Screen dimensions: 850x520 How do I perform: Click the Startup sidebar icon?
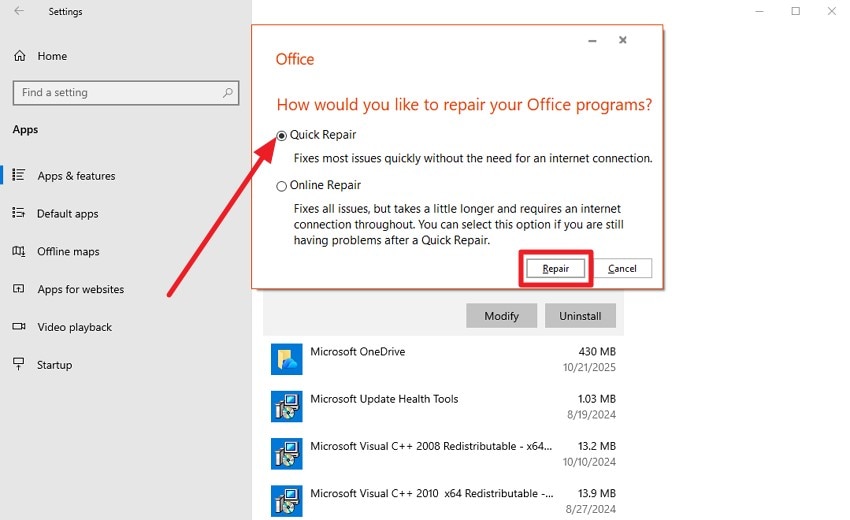pos(18,364)
